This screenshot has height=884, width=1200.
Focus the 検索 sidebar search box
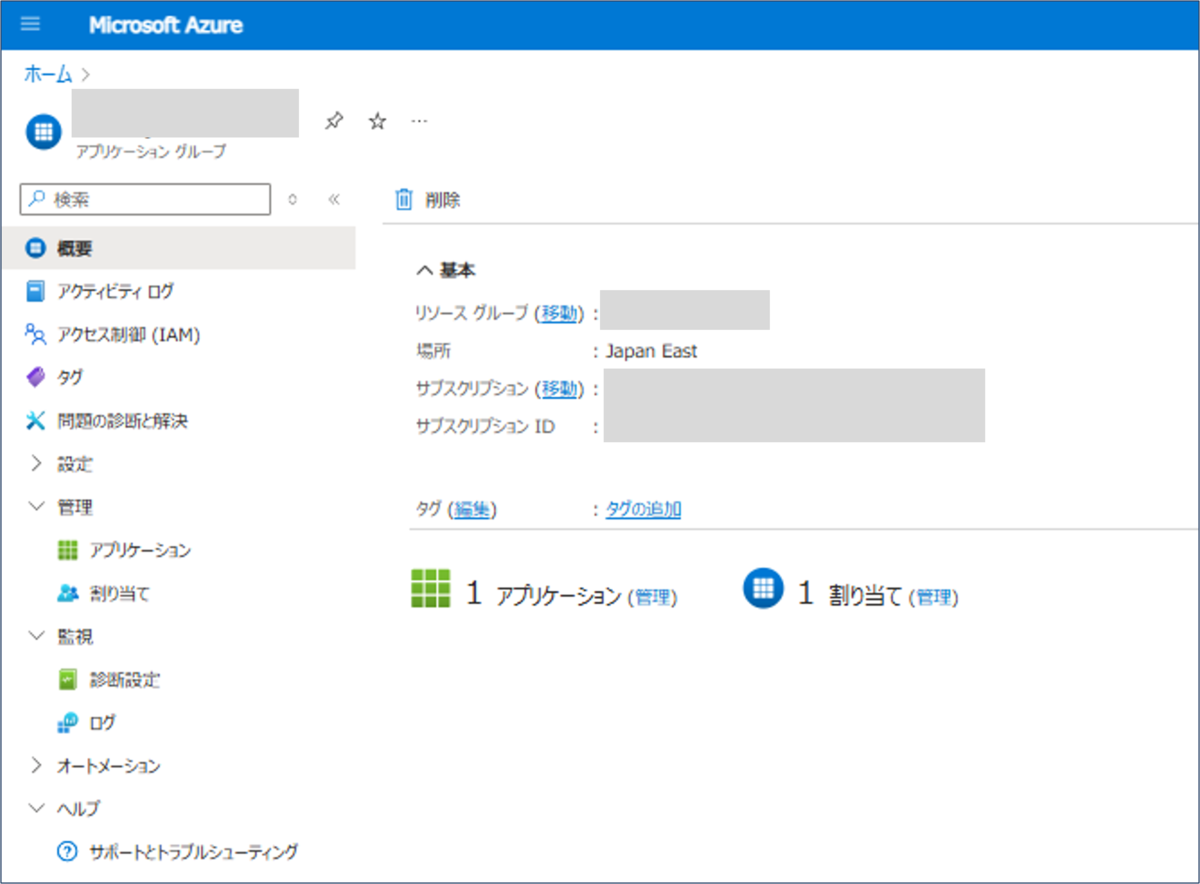[146, 199]
